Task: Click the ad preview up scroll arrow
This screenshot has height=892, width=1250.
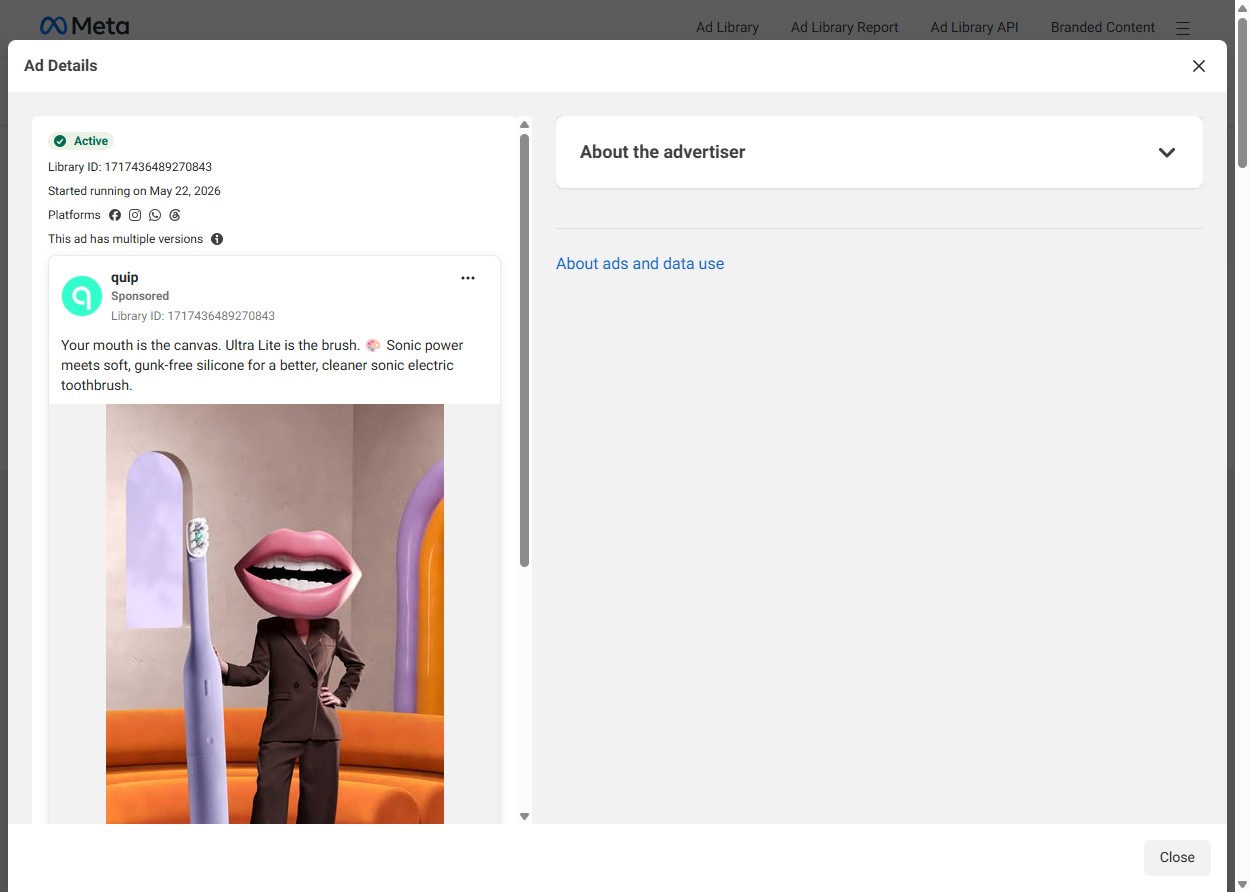Action: pos(524,125)
